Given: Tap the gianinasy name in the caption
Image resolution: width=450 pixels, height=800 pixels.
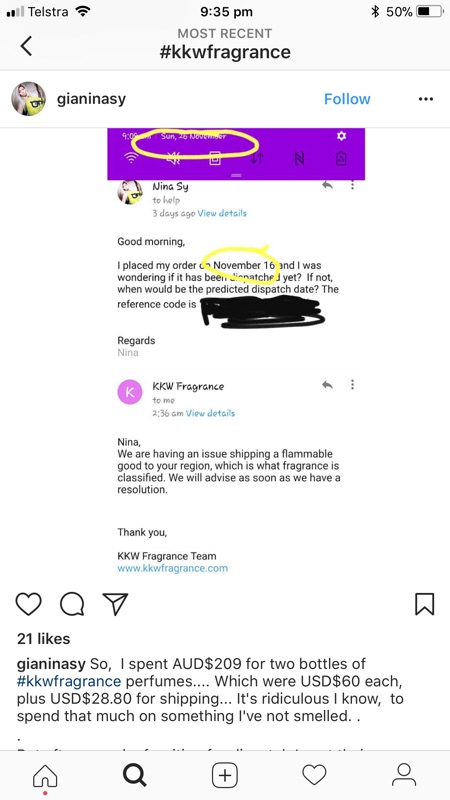Looking at the screenshot, I should (51, 664).
